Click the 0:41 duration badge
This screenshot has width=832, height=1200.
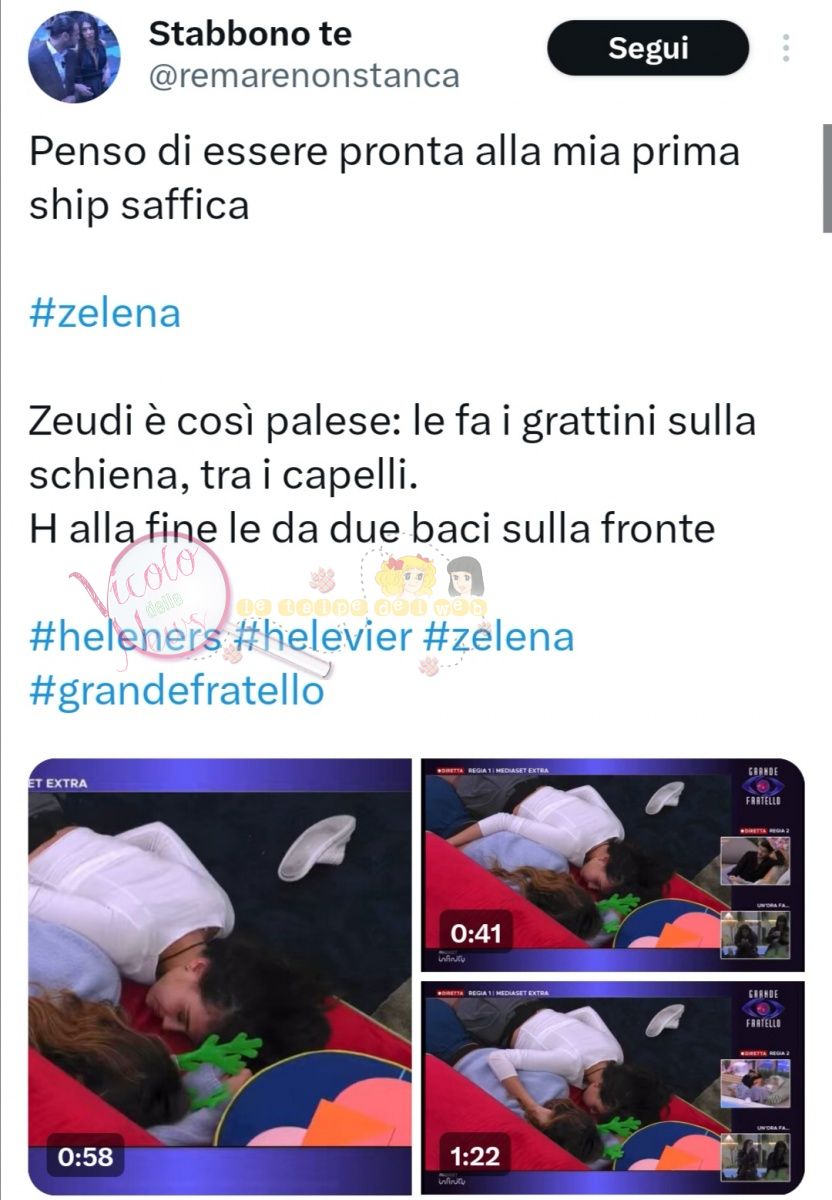point(476,933)
